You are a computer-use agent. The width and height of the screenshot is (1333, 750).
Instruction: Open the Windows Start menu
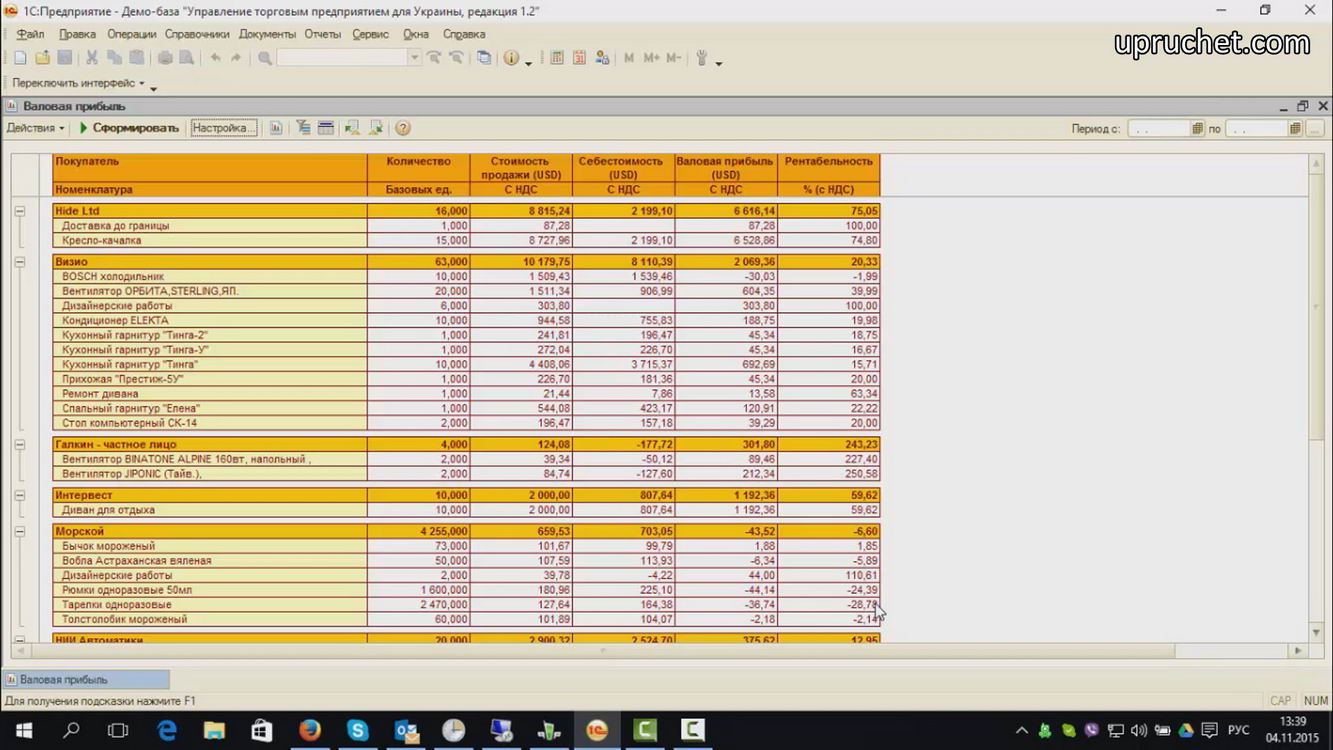[x=23, y=731]
